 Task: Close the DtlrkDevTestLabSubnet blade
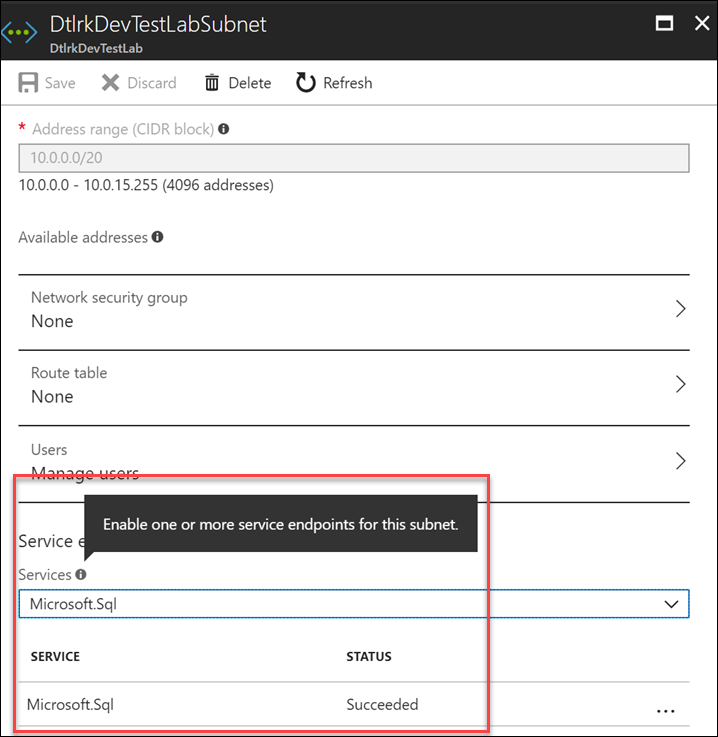pyautogui.click(x=702, y=23)
